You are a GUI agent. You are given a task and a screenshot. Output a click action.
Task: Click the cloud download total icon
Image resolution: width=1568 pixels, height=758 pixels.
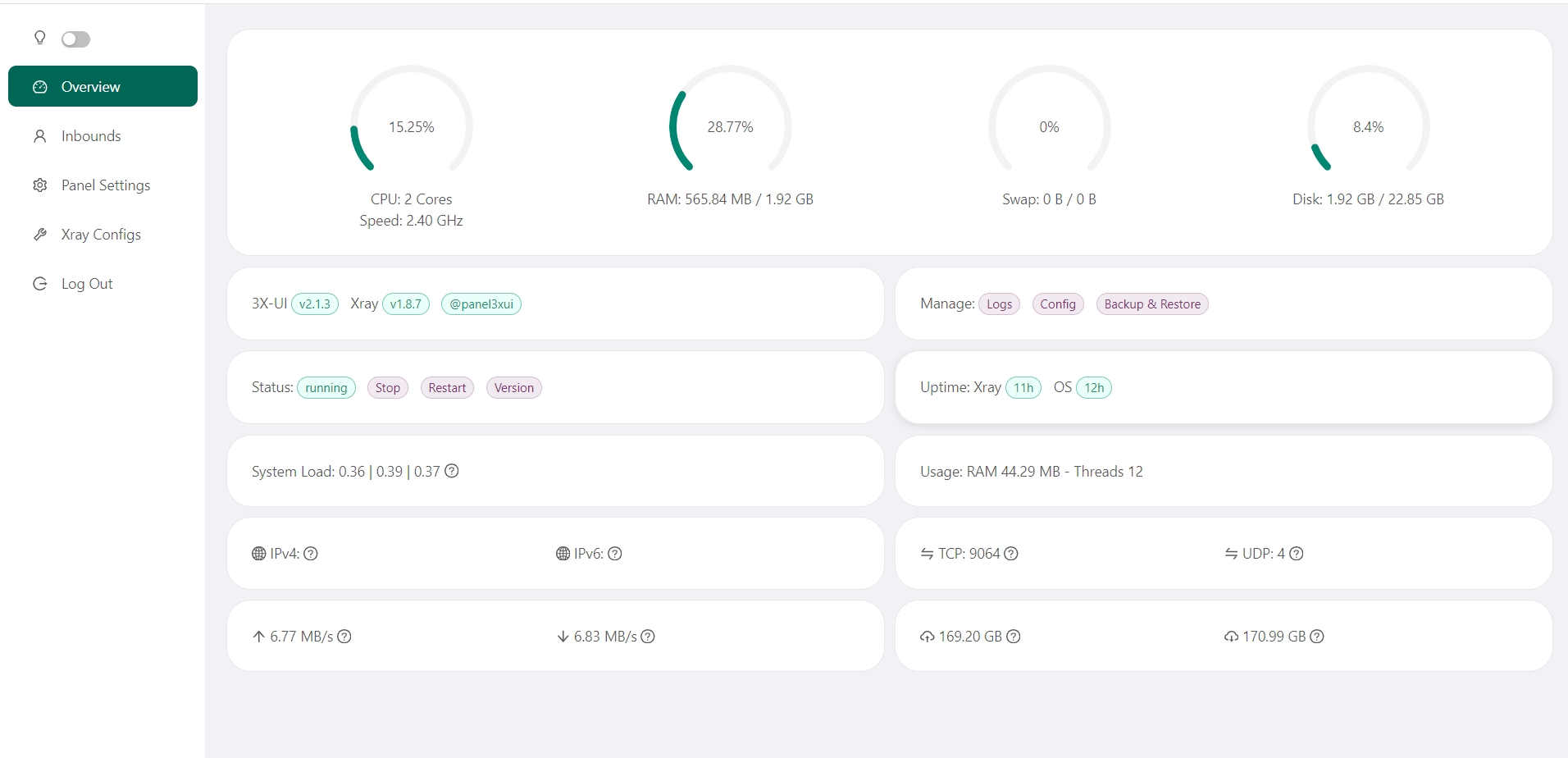tap(1232, 637)
